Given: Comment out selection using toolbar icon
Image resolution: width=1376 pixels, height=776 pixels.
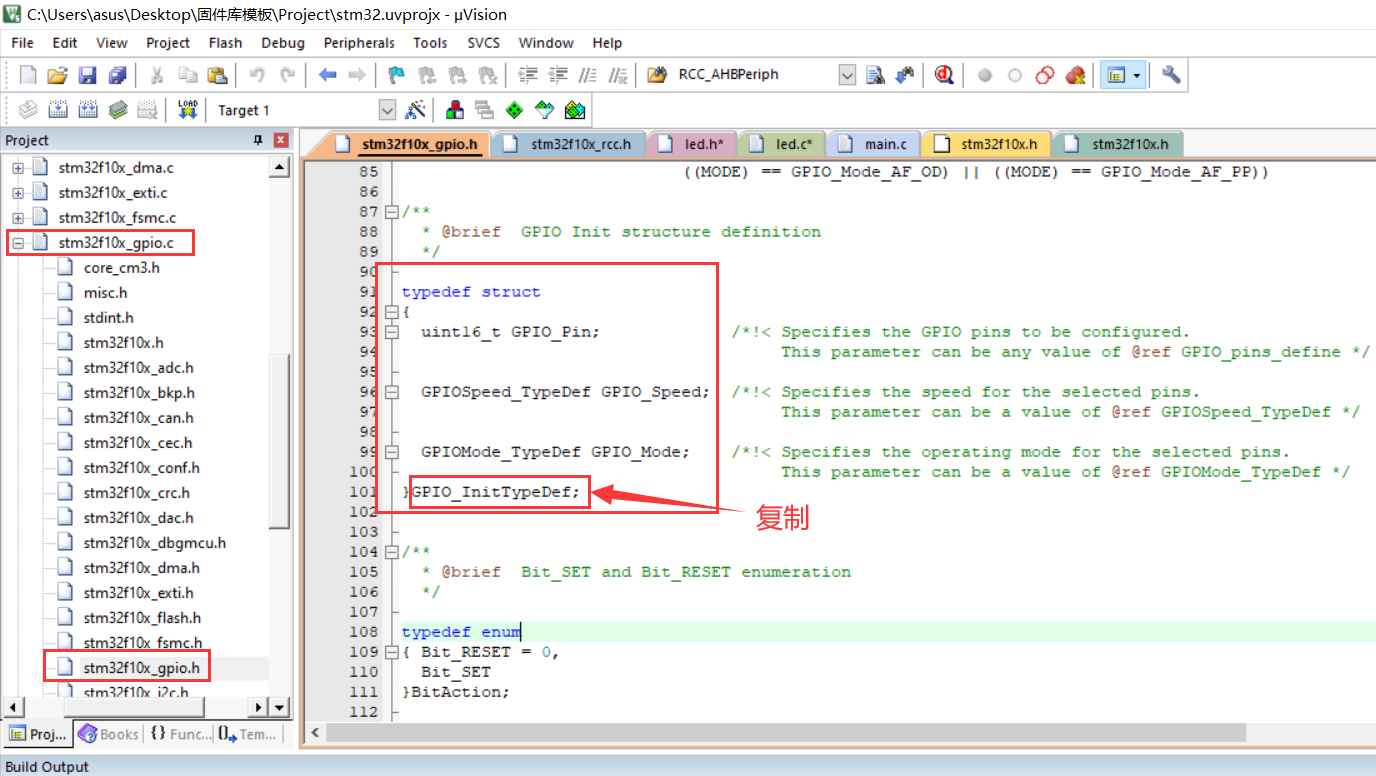Looking at the screenshot, I should click(588, 75).
